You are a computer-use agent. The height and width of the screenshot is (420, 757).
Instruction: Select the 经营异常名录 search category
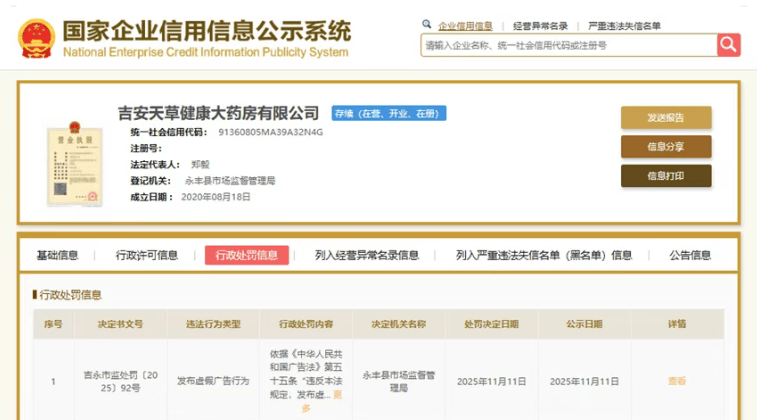pyautogui.click(x=540, y=25)
